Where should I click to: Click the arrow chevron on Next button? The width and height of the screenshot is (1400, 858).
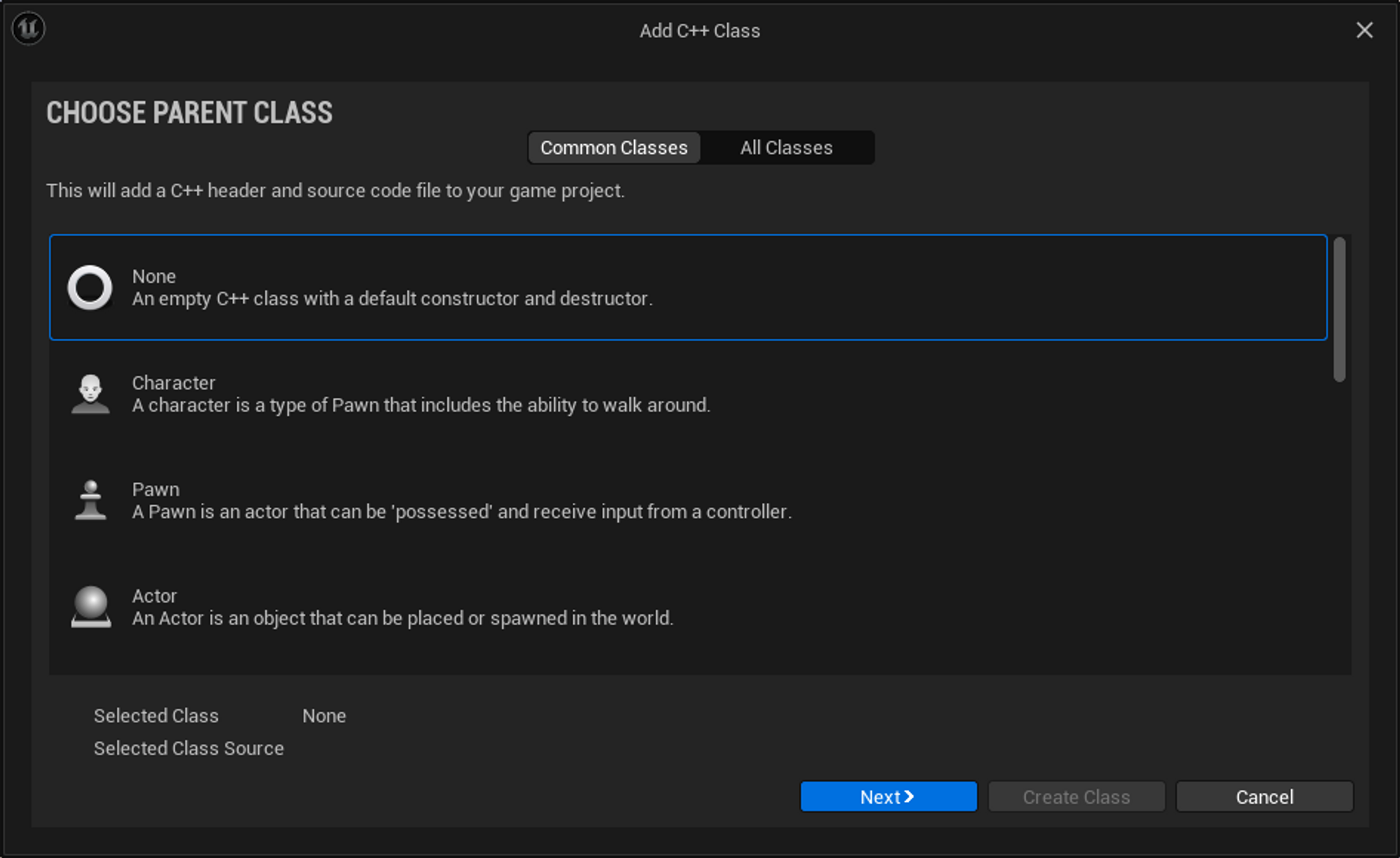909,796
